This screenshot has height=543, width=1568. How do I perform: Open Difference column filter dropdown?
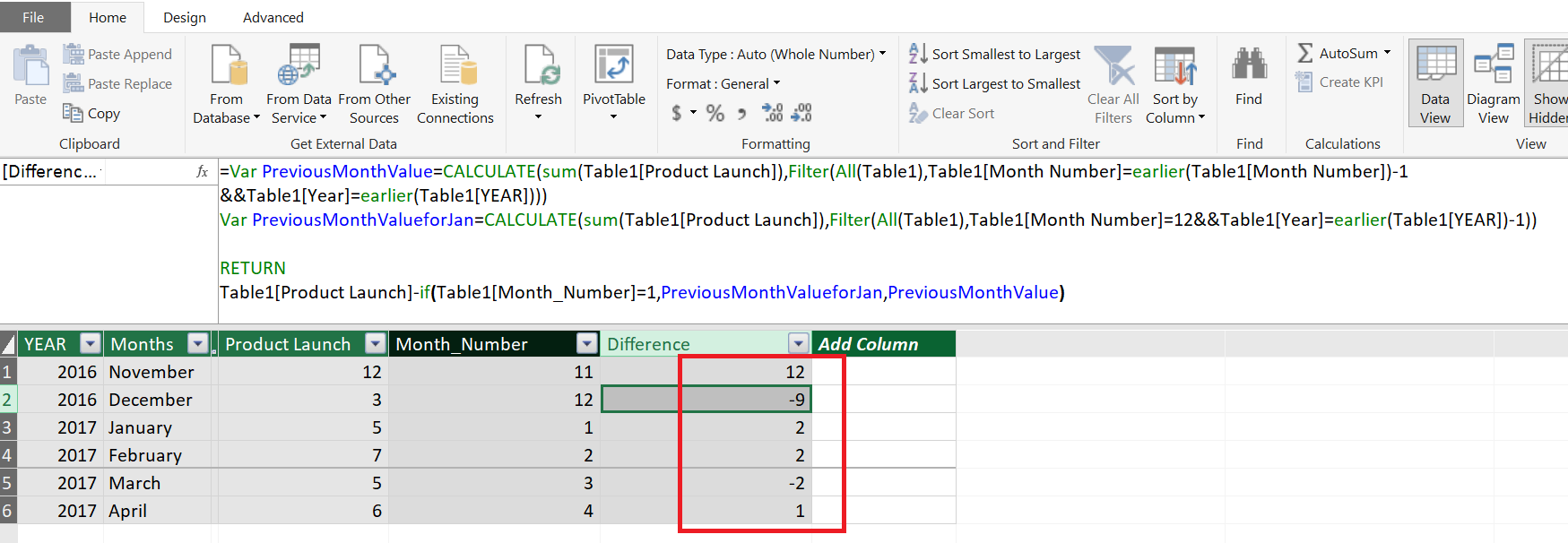[799, 343]
